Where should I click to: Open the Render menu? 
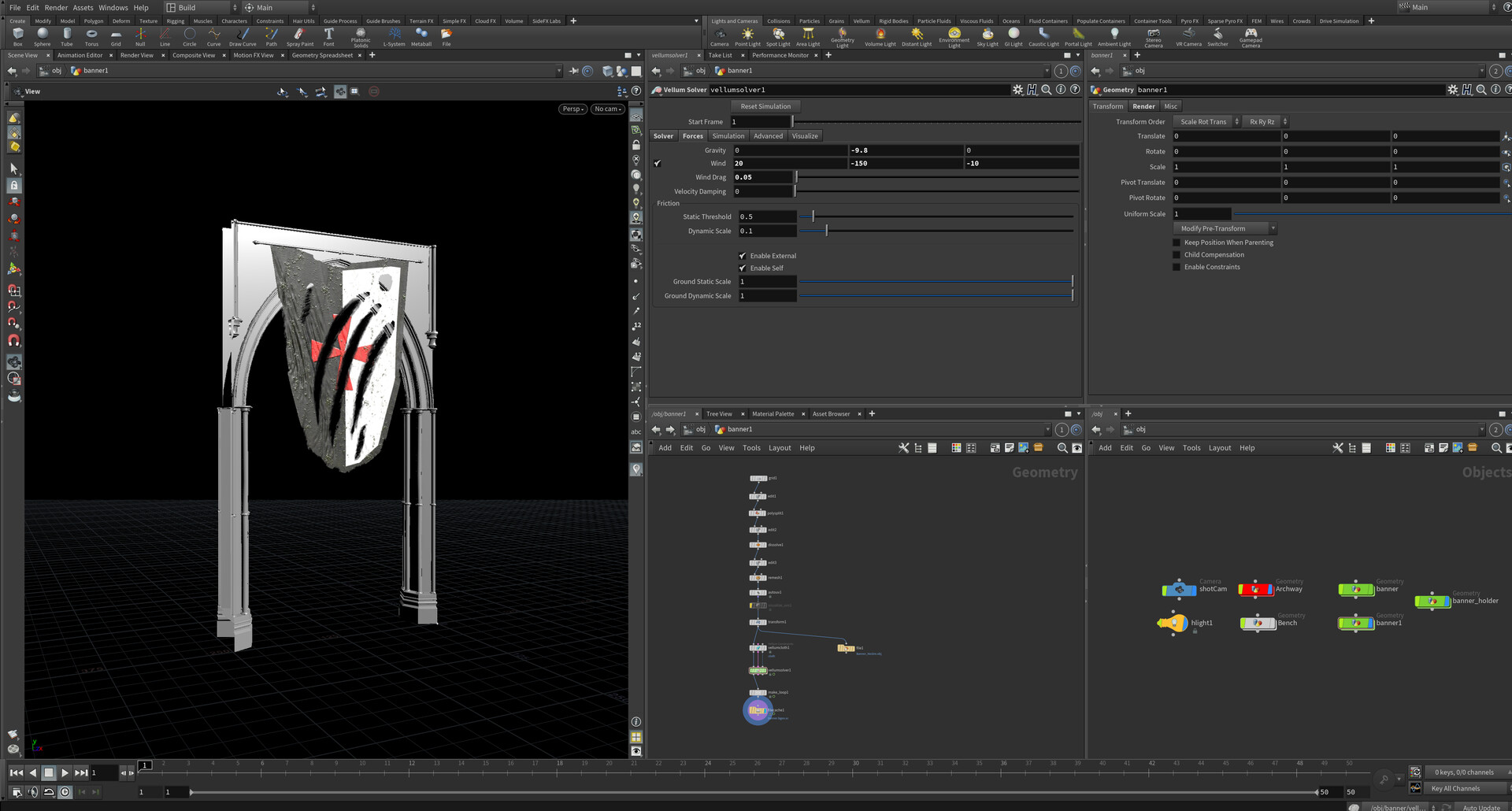[x=56, y=8]
